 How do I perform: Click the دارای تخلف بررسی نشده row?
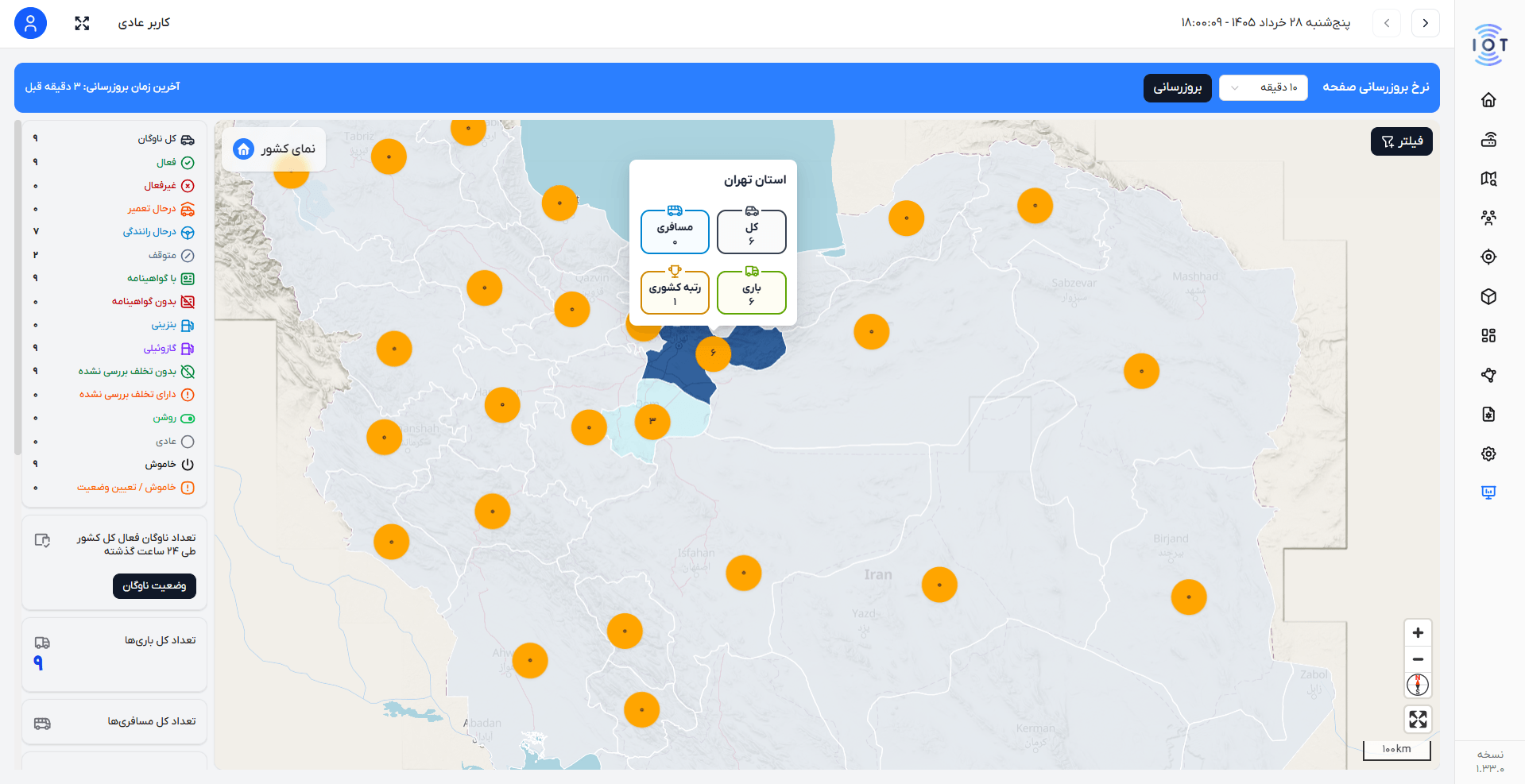[x=114, y=395]
